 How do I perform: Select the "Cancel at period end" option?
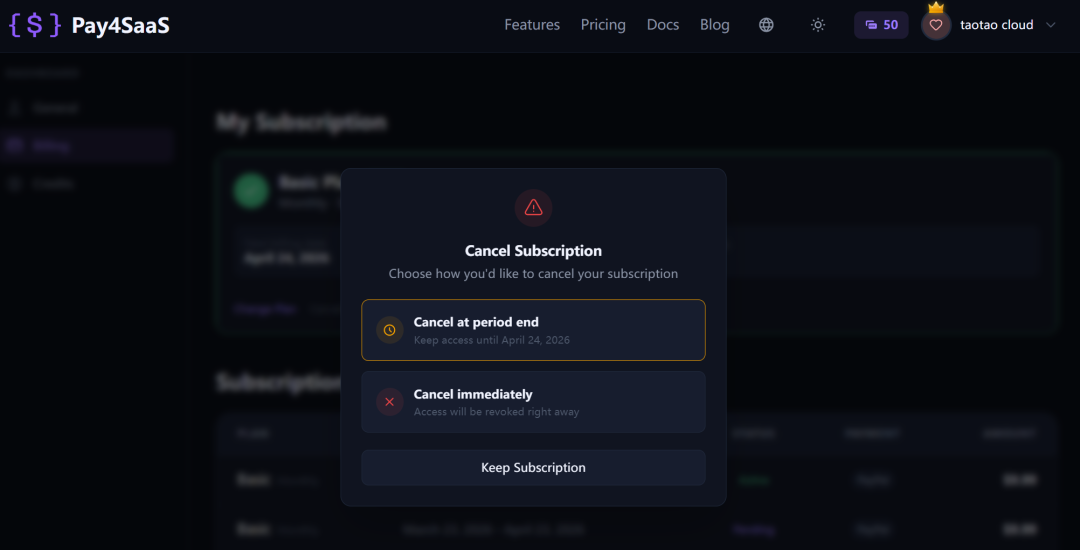[533, 330]
